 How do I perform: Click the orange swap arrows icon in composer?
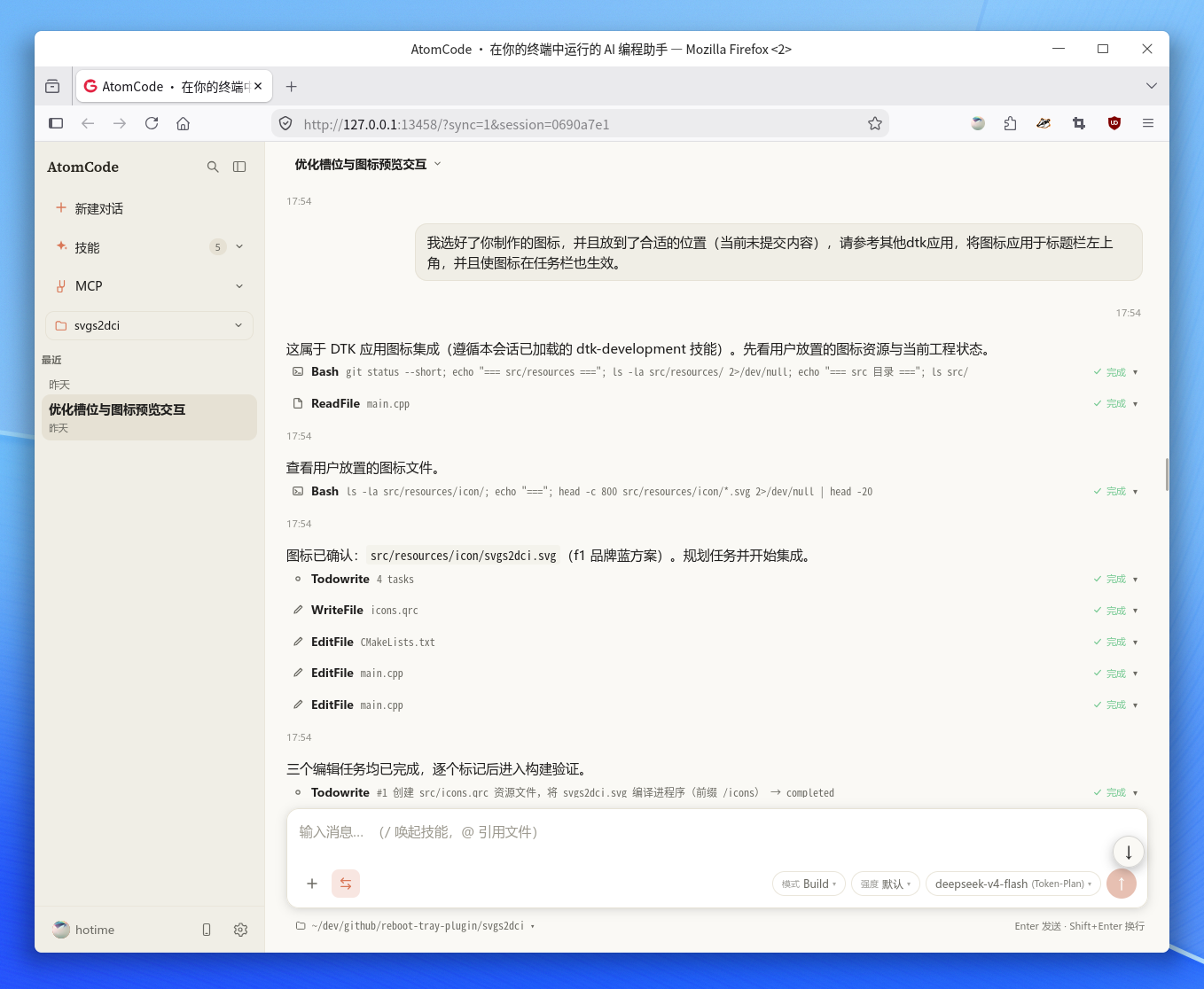tap(346, 884)
